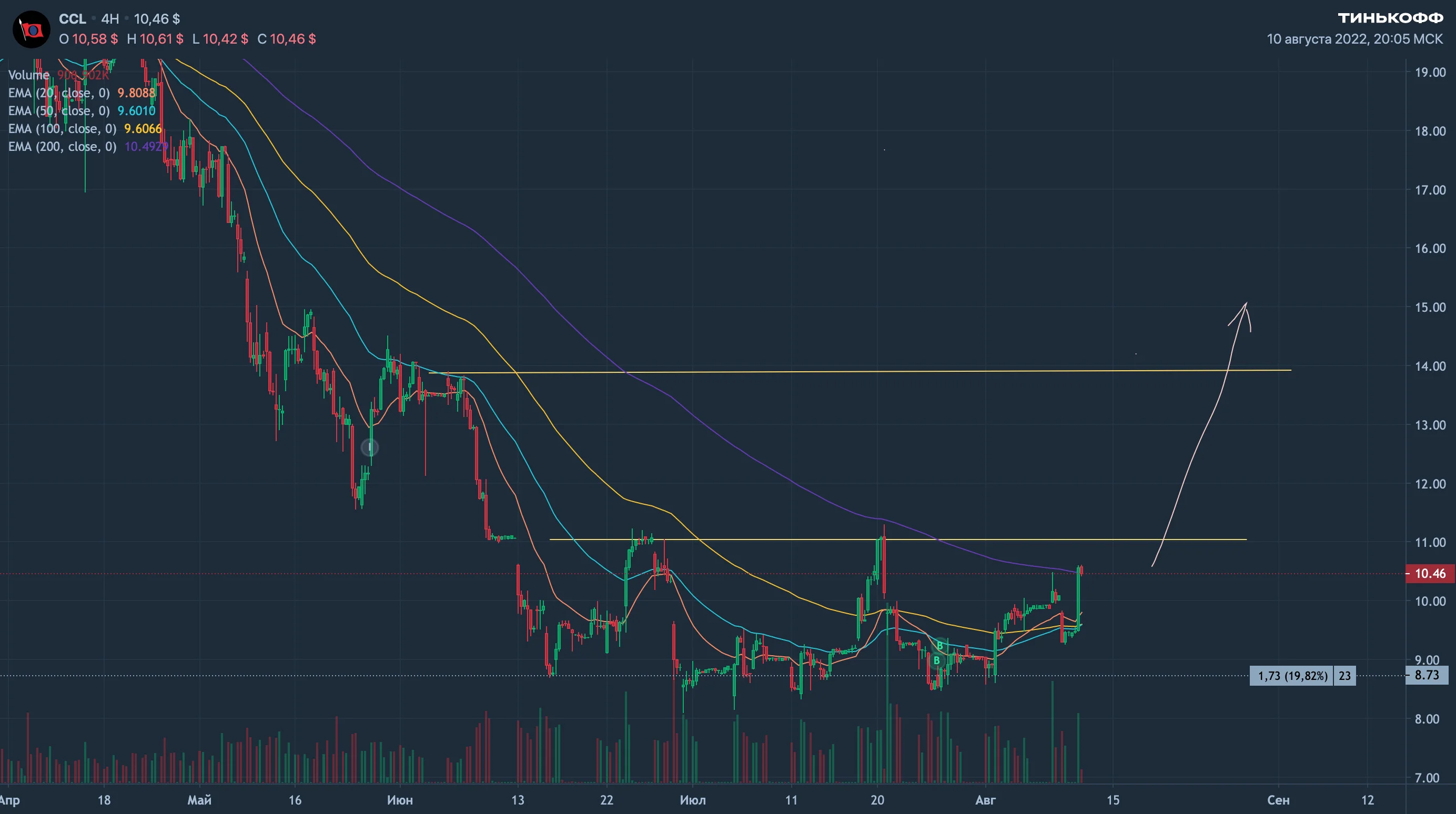Click the Авг label on time axis
The height and width of the screenshot is (814, 1456).
tap(986, 800)
